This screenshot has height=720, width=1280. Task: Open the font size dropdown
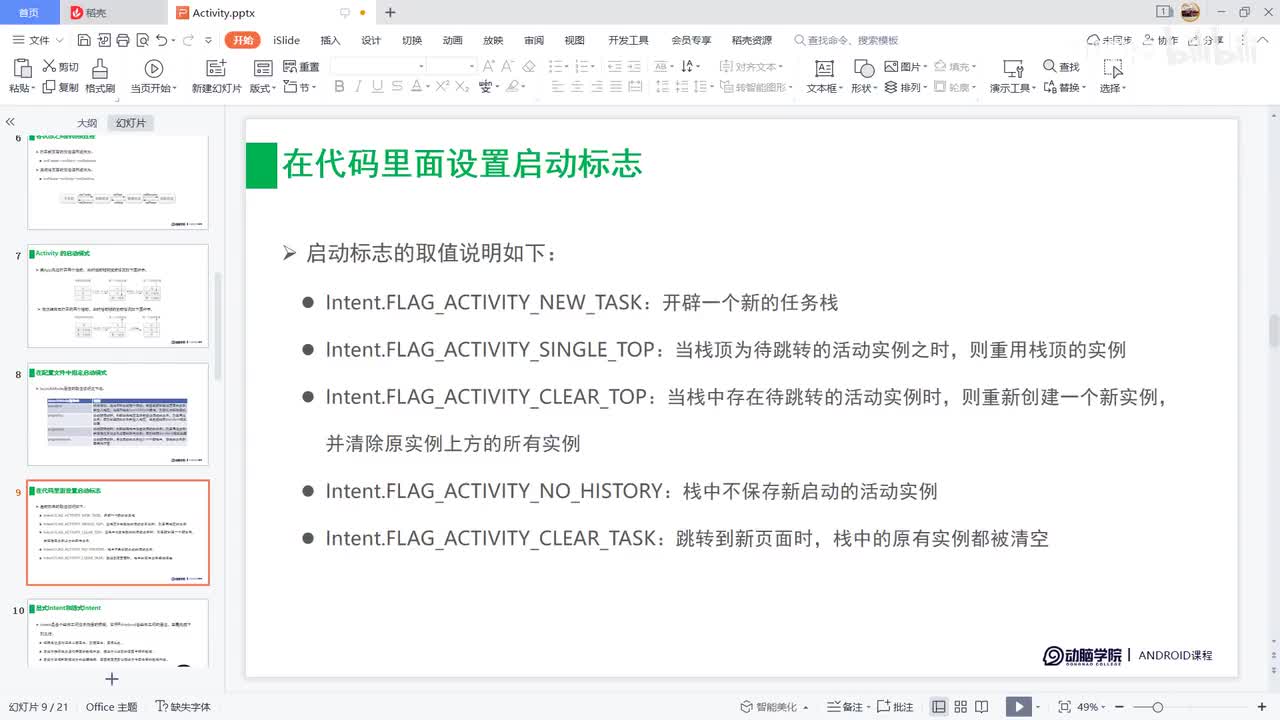click(471, 67)
